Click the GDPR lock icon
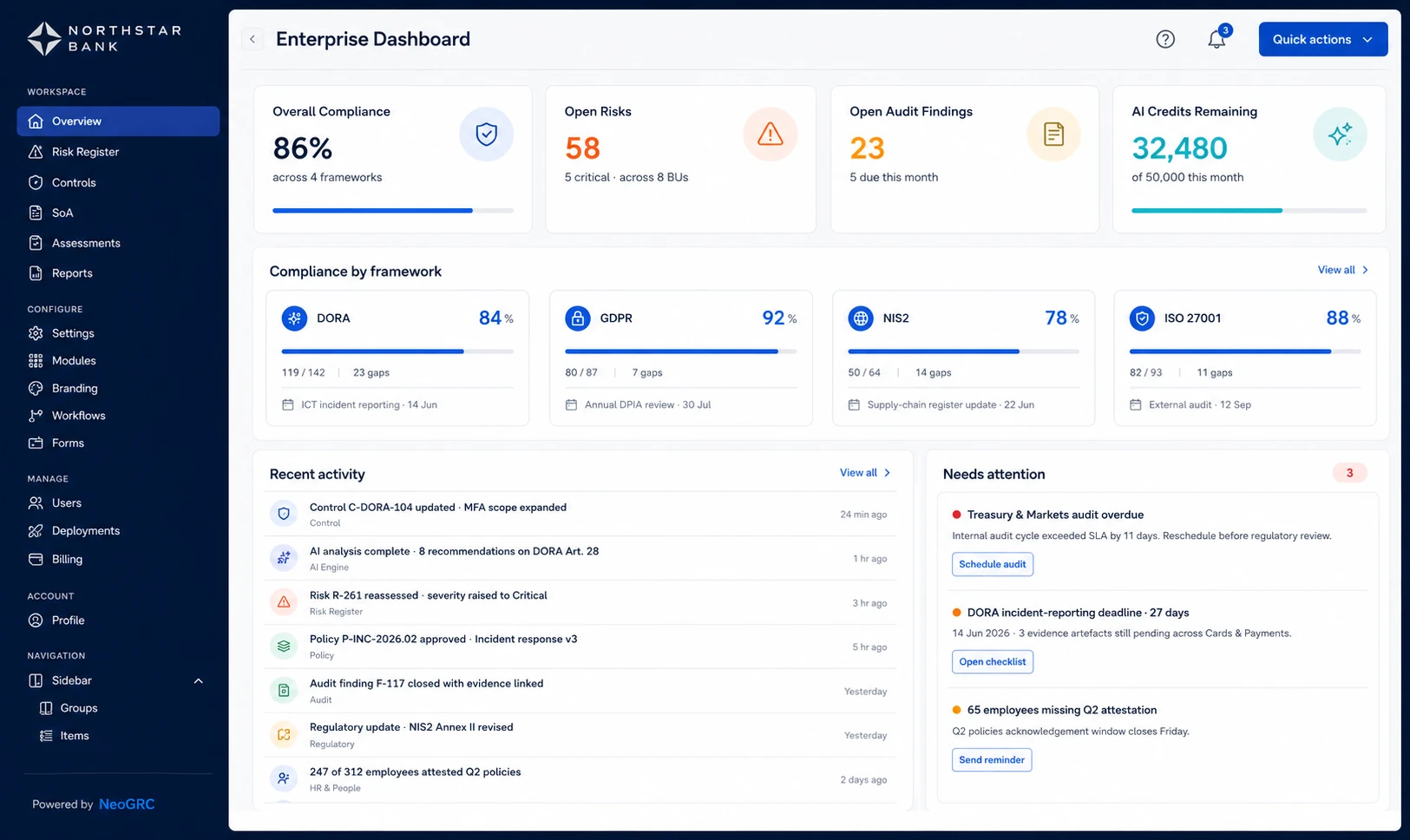 (x=577, y=318)
